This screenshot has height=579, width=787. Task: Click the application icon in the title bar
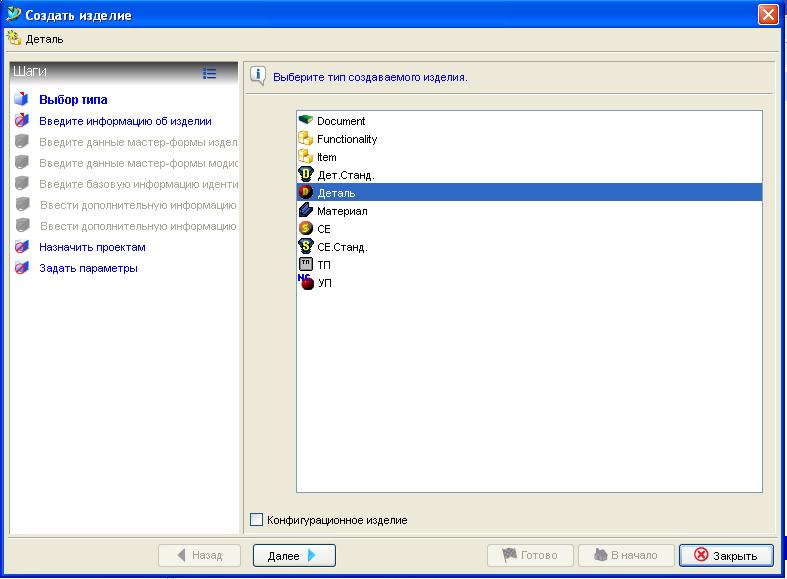14,14
